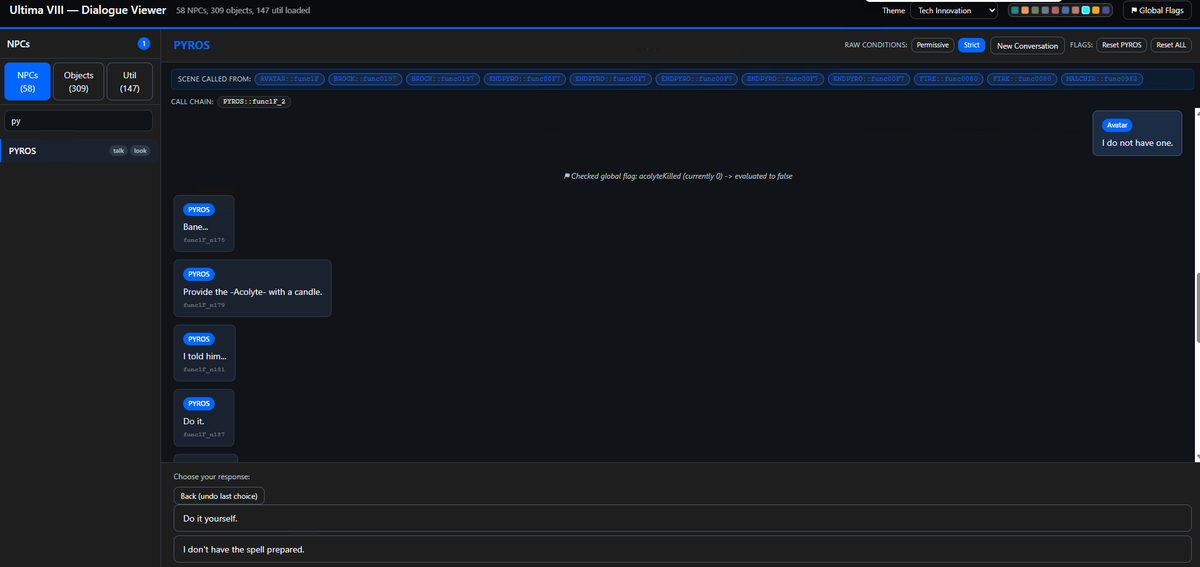Open the MALCHIR::func09E2 scene caller chip
The height and width of the screenshot is (567, 1200).
point(1103,78)
